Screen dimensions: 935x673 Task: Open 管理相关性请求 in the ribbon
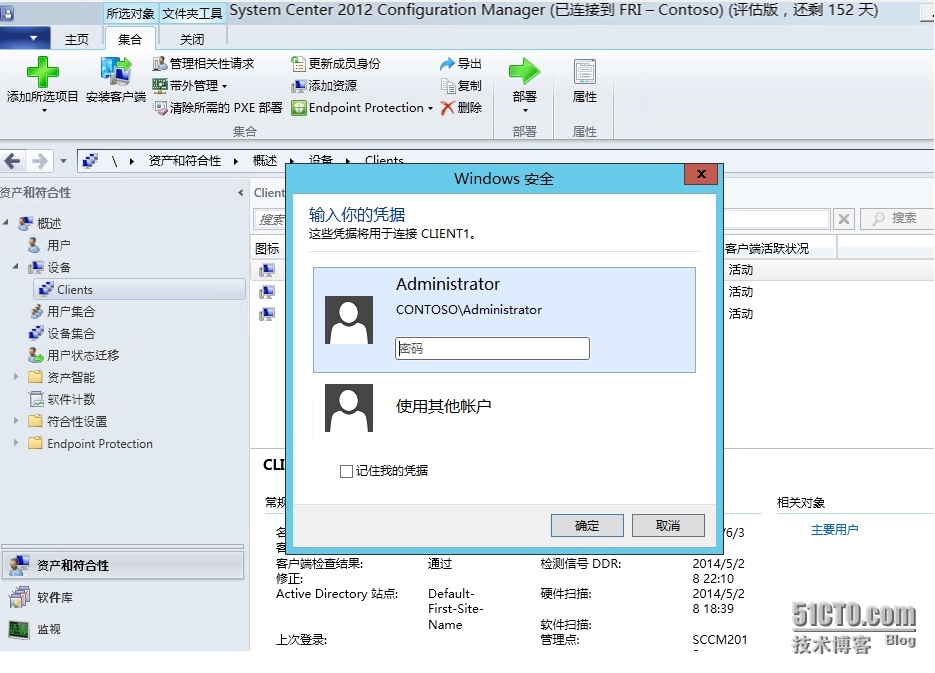204,63
